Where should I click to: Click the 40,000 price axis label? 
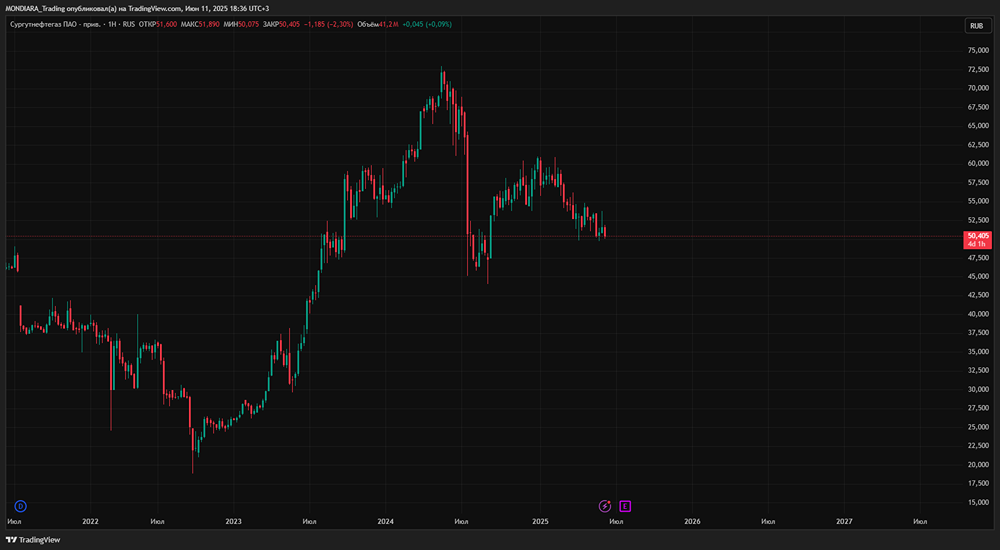(x=978, y=314)
